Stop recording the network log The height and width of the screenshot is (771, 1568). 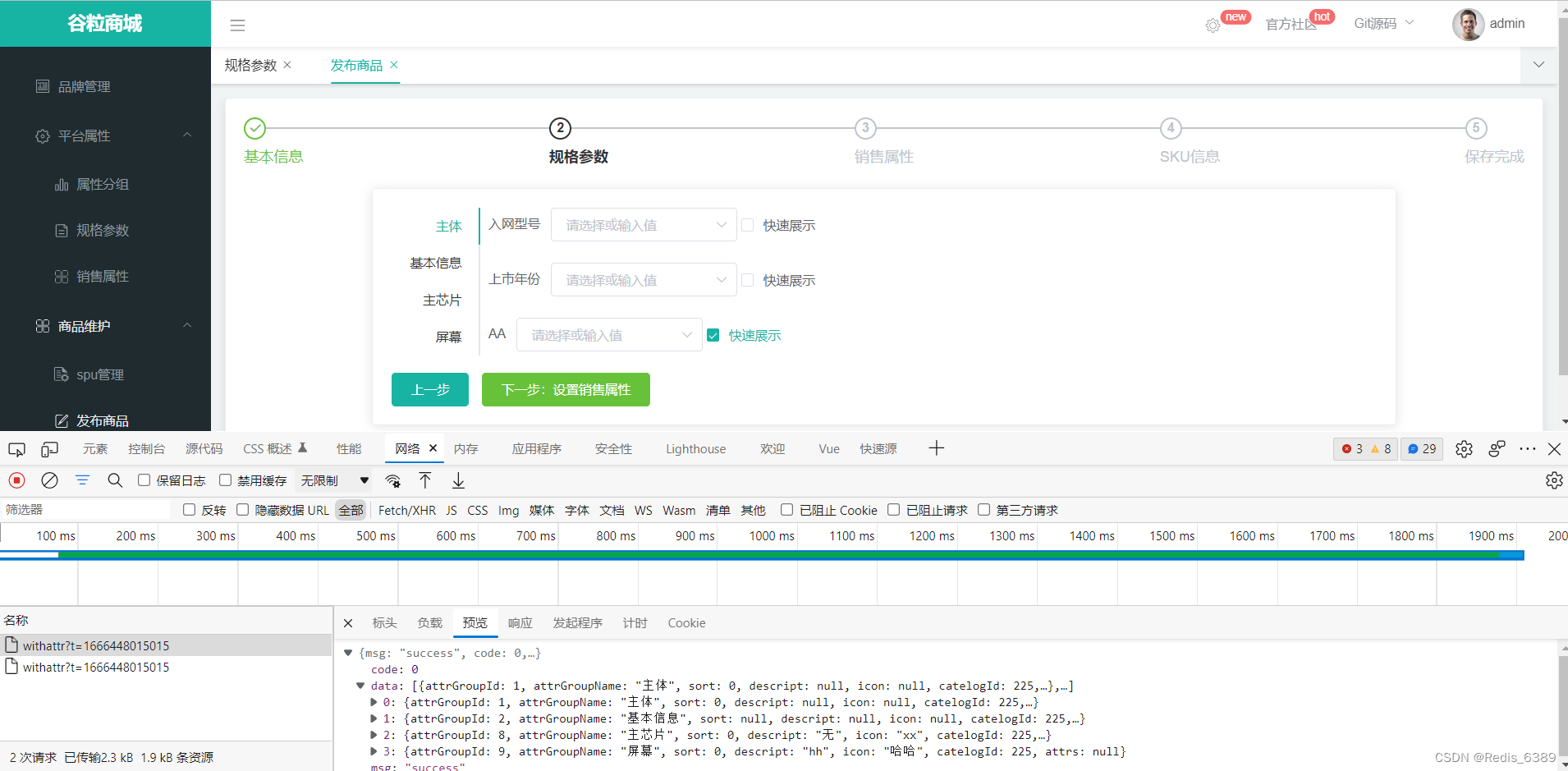click(x=16, y=480)
